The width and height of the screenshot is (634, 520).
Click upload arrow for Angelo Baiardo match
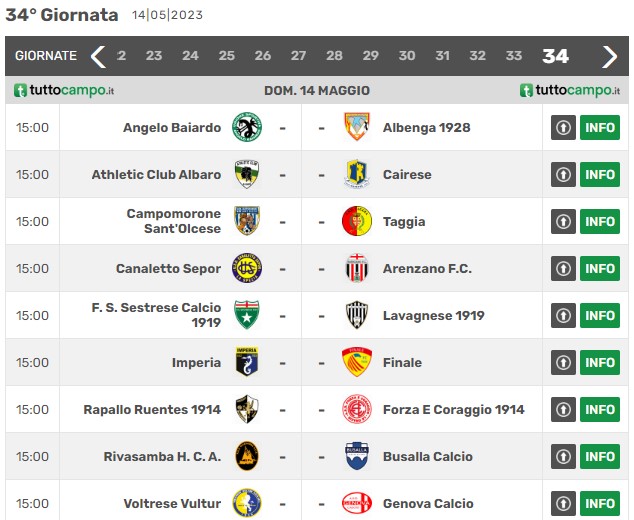563,127
